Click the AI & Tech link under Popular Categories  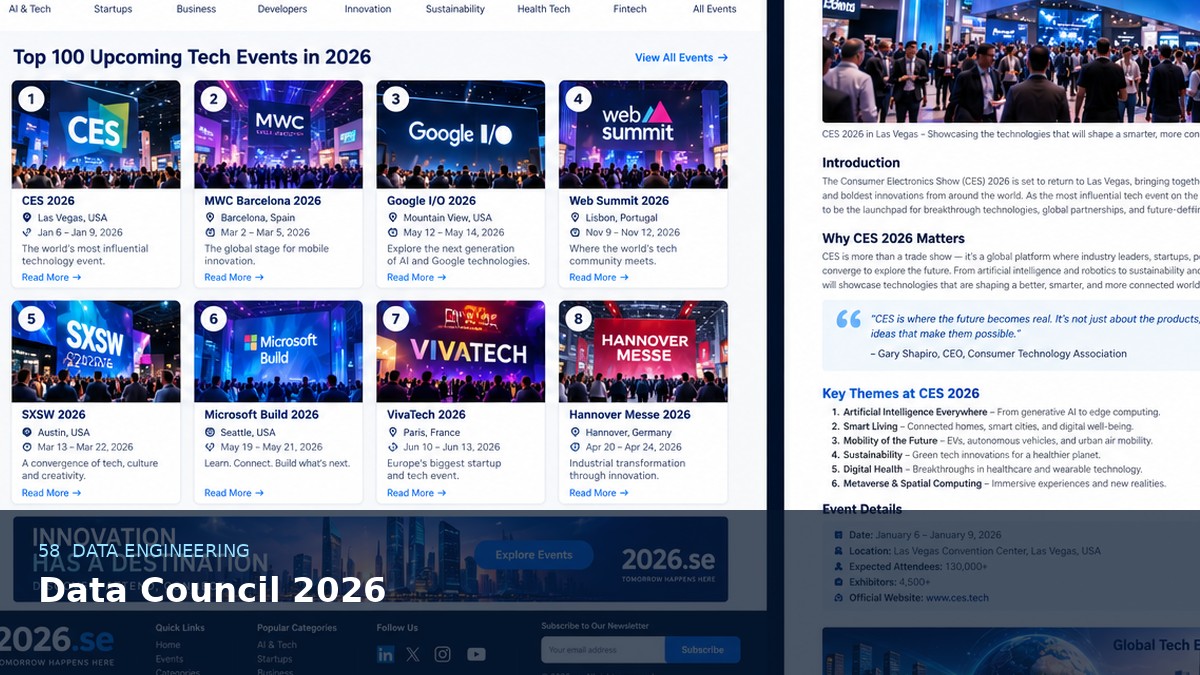pyautogui.click(x=277, y=645)
